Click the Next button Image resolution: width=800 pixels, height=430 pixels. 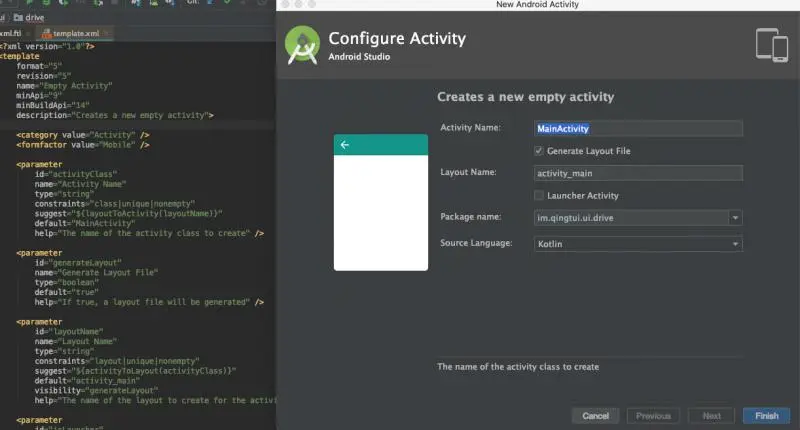711,416
